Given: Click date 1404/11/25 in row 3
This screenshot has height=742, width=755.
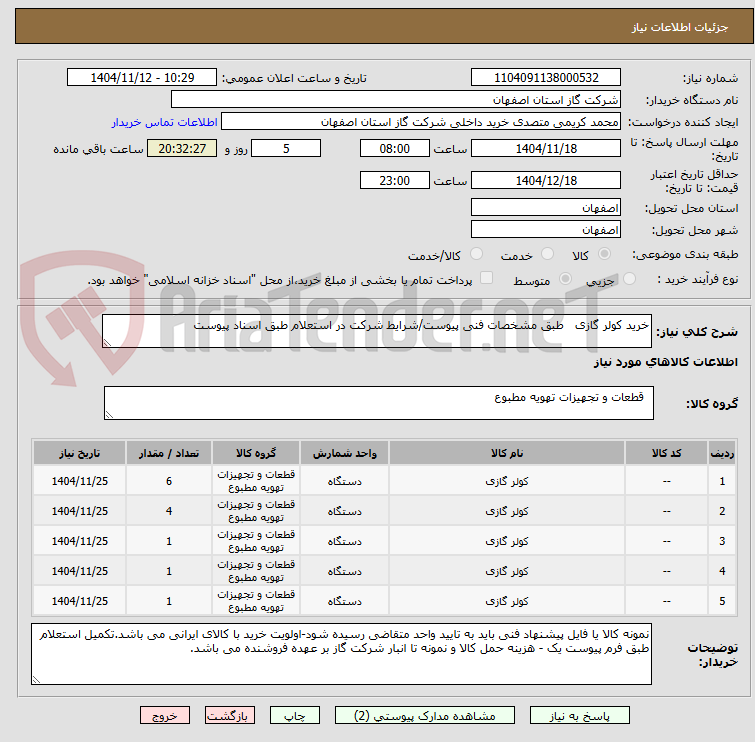Looking at the screenshot, I should coord(79,541).
